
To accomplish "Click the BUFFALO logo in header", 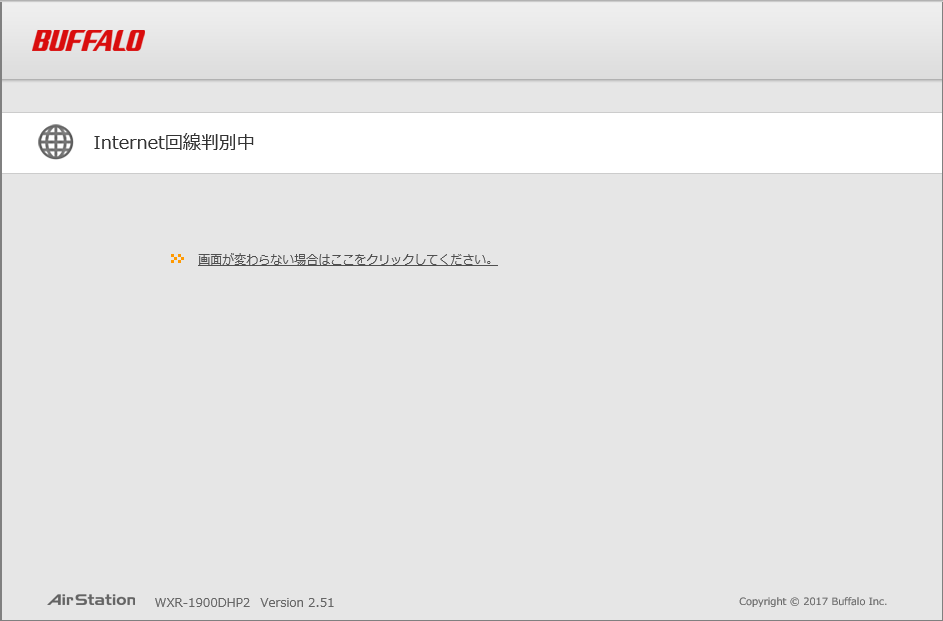I will 88,41.
